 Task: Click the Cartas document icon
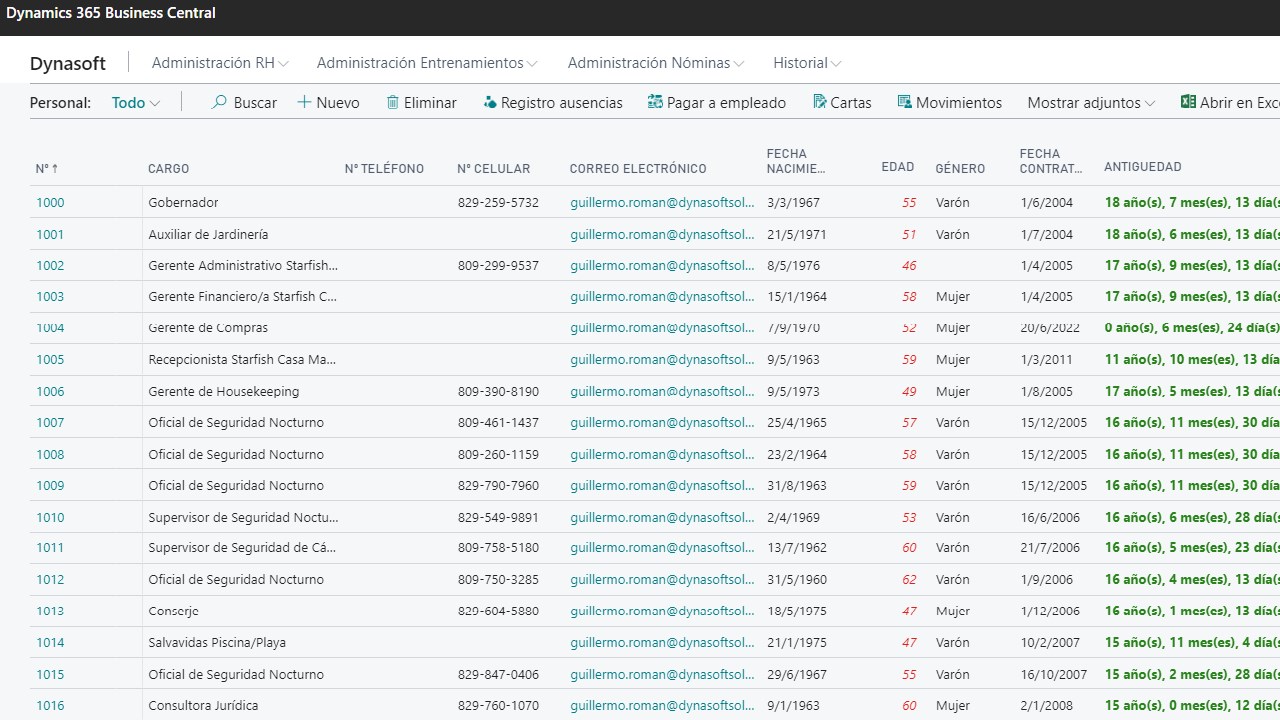[820, 102]
